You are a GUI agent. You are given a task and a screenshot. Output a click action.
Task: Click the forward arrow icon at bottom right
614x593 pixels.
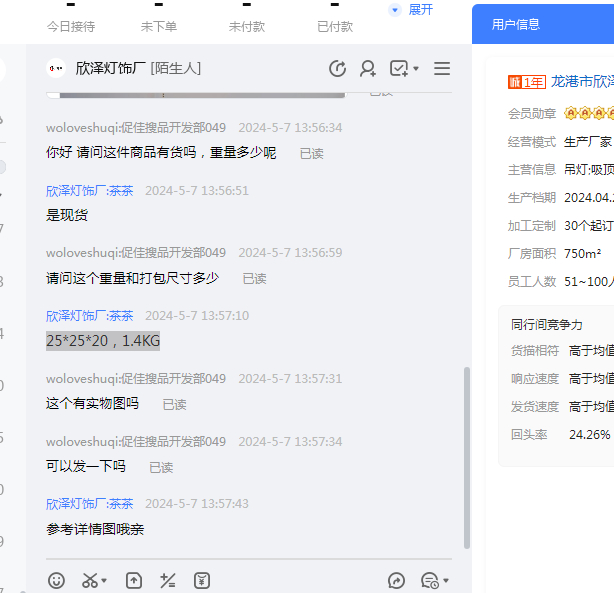[396, 580]
